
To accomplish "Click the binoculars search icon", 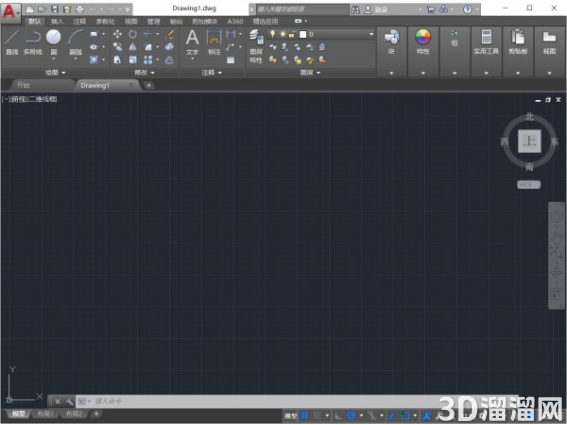I will pos(355,9).
